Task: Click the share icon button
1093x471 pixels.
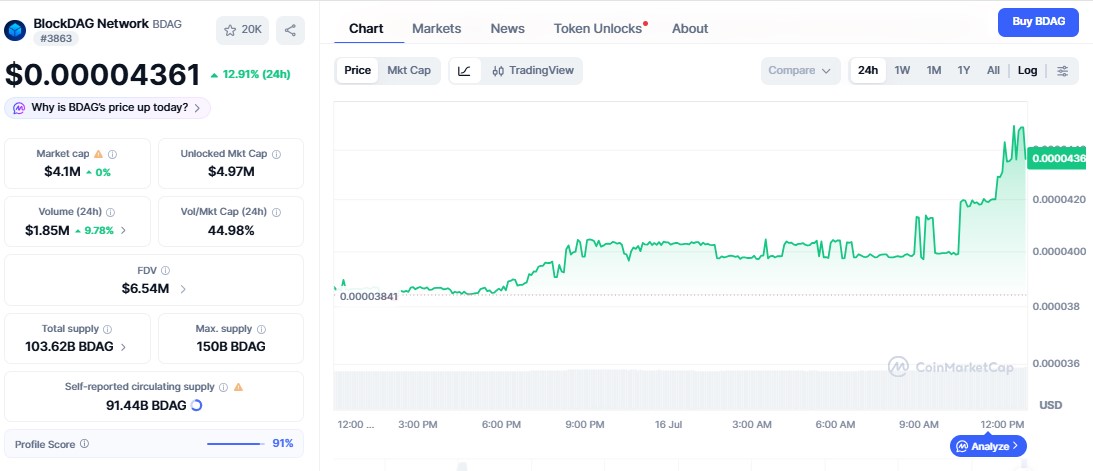Action: pos(291,30)
